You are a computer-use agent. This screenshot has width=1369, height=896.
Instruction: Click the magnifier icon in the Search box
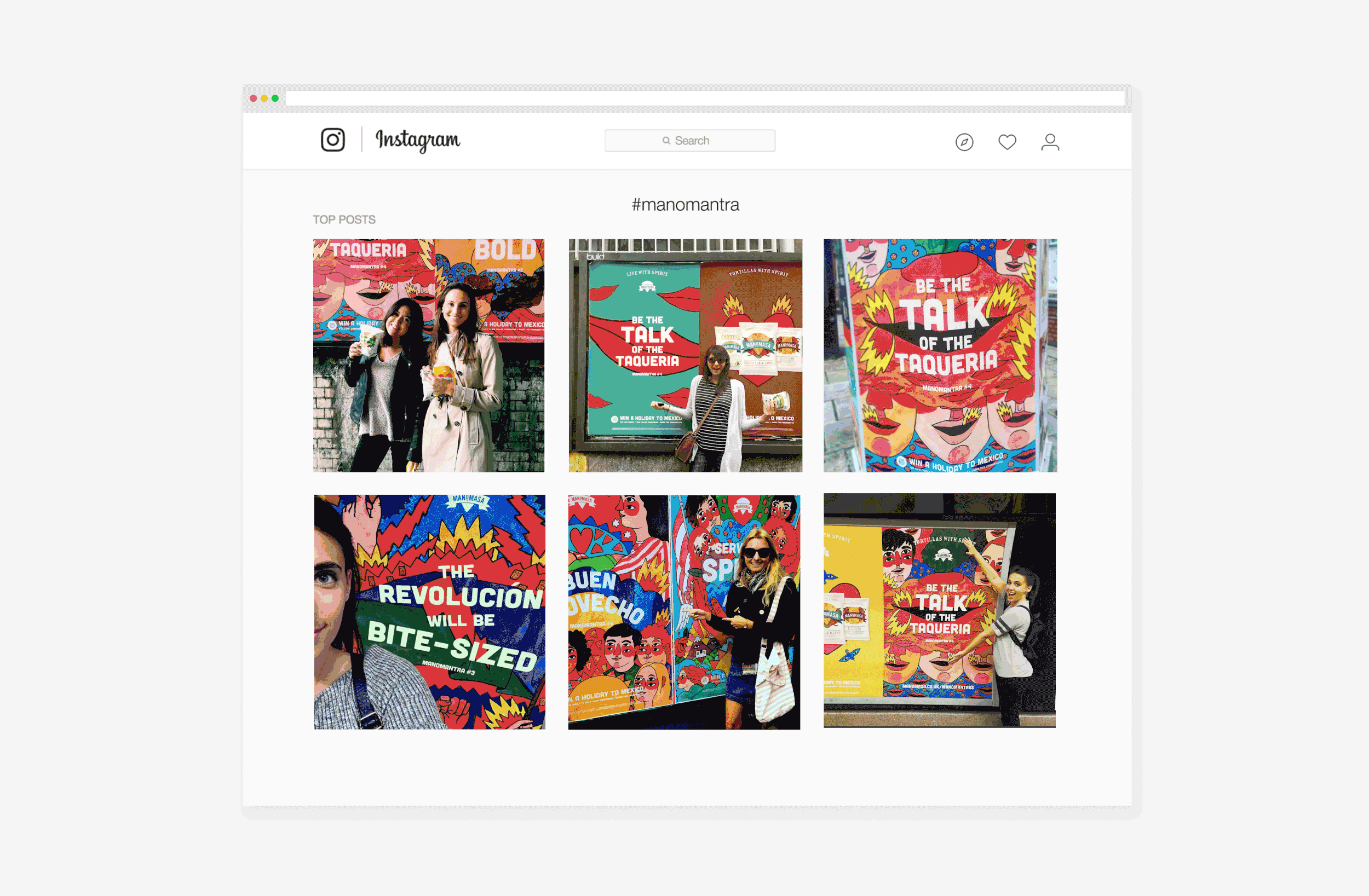point(666,140)
